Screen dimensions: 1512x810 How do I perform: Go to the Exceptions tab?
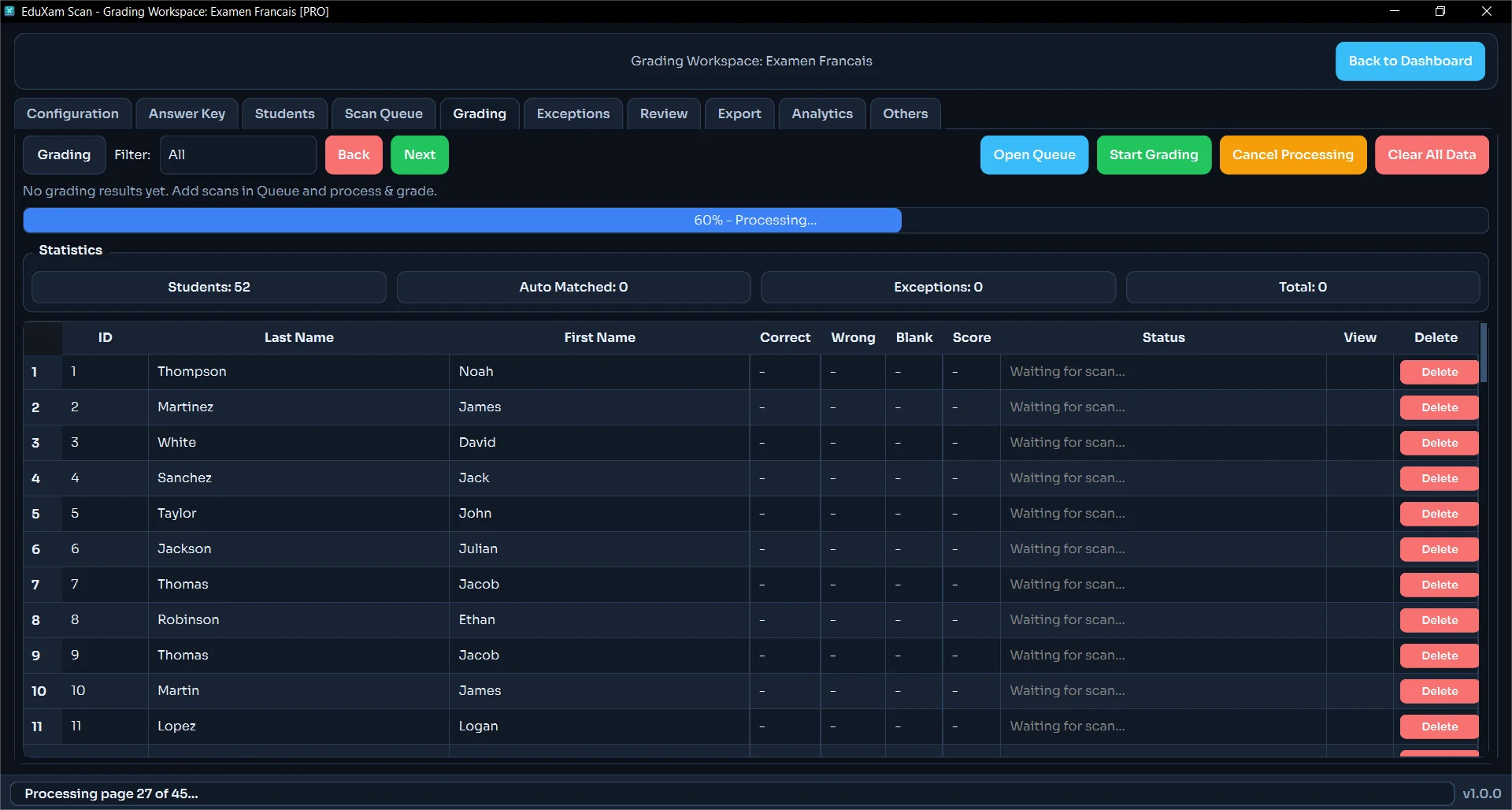click(x=573, y=113)
